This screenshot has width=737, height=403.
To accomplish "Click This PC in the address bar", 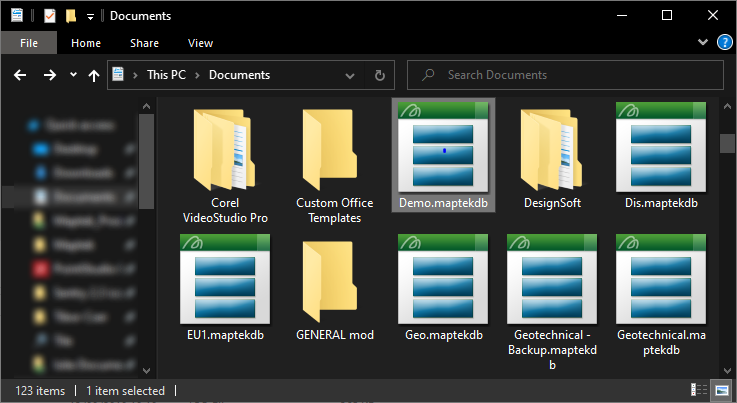I will (x=166, y=75).
